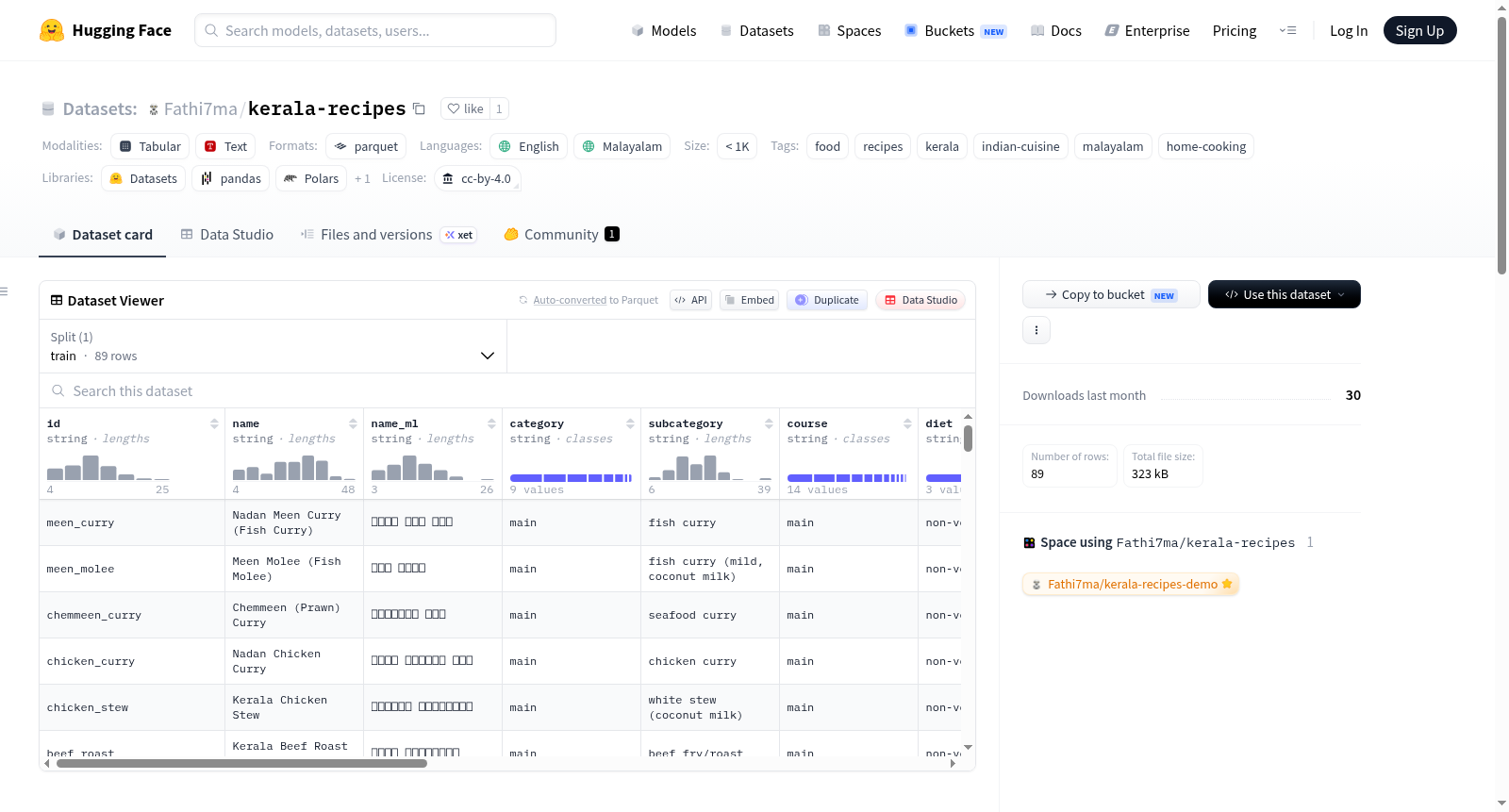Open Enterprise in the top navigation
The height and width of the screenshot is (812, 1509).
1147,31
